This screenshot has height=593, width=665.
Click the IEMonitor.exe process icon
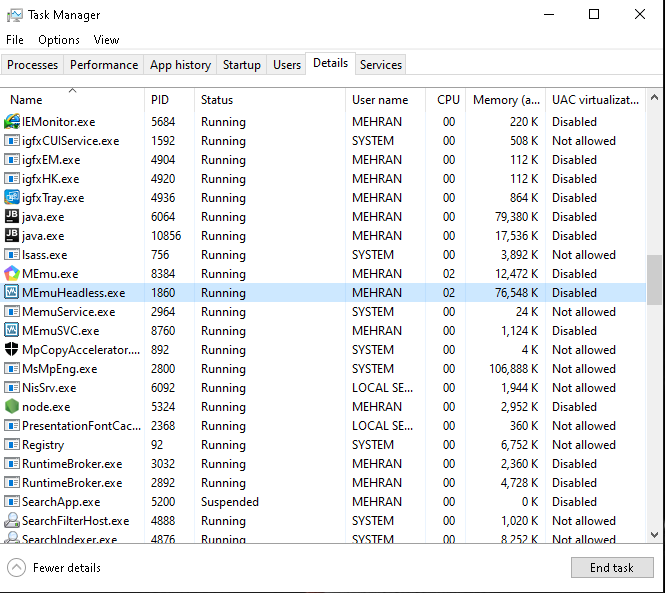click(11, 122)
